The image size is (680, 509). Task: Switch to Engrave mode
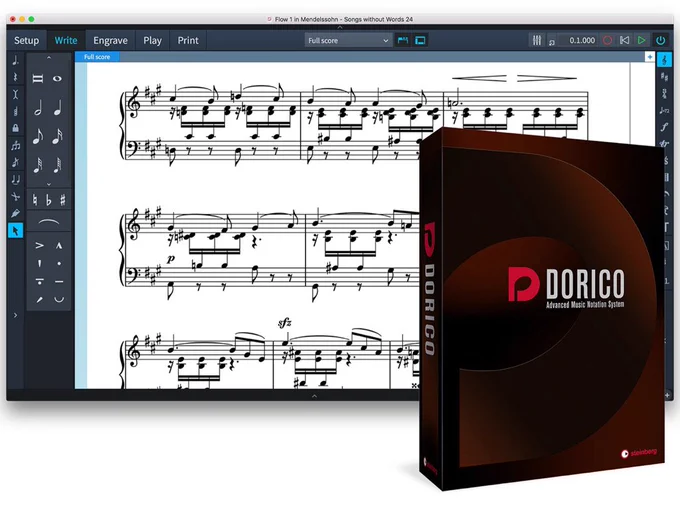pos(110,40)
